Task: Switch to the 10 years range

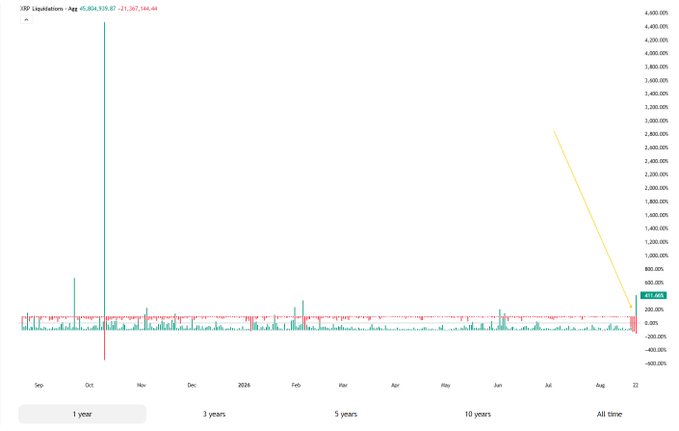Action: tap(478, 414)
